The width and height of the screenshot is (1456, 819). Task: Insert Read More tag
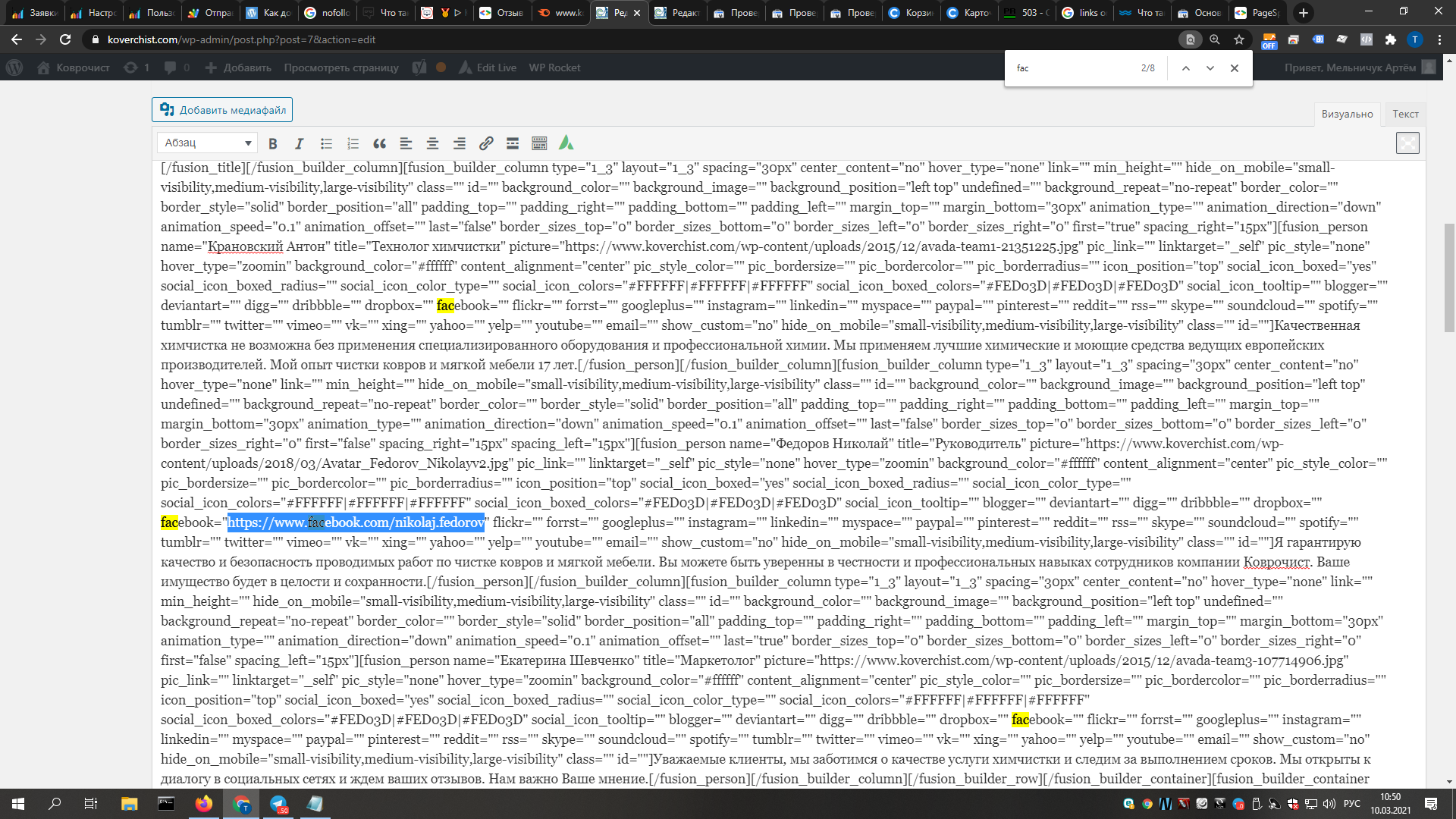513,143
